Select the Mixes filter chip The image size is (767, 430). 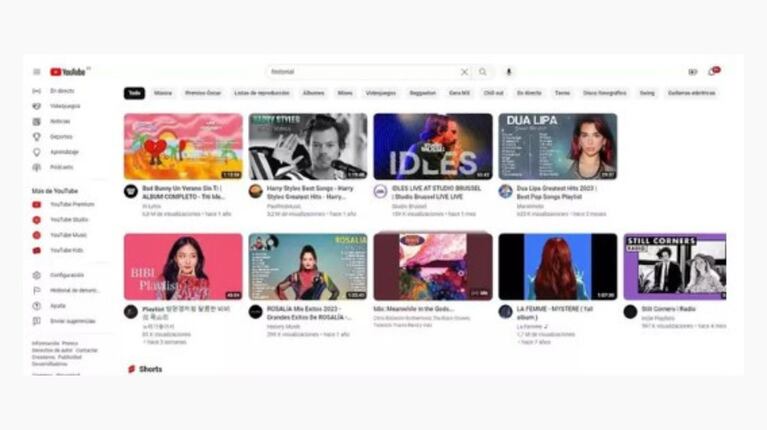(345, 93)
